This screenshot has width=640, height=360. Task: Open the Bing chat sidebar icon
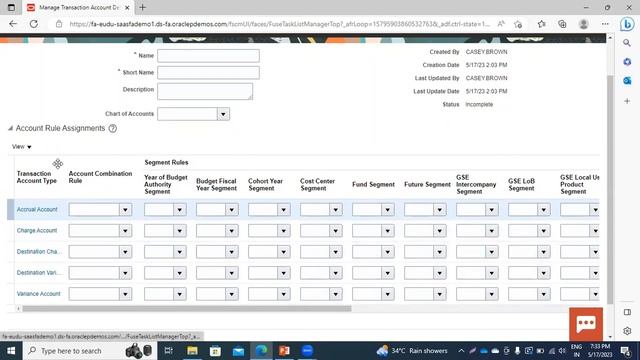(x=627, y=24)
